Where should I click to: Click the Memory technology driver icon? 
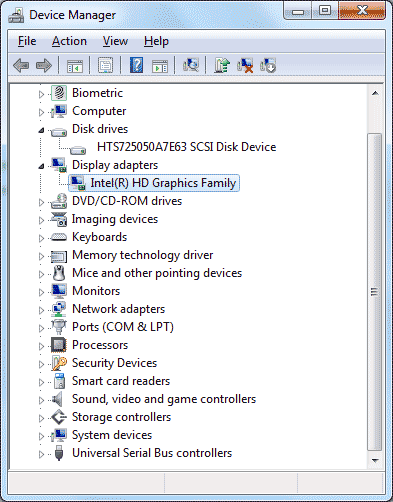(59, 256)
